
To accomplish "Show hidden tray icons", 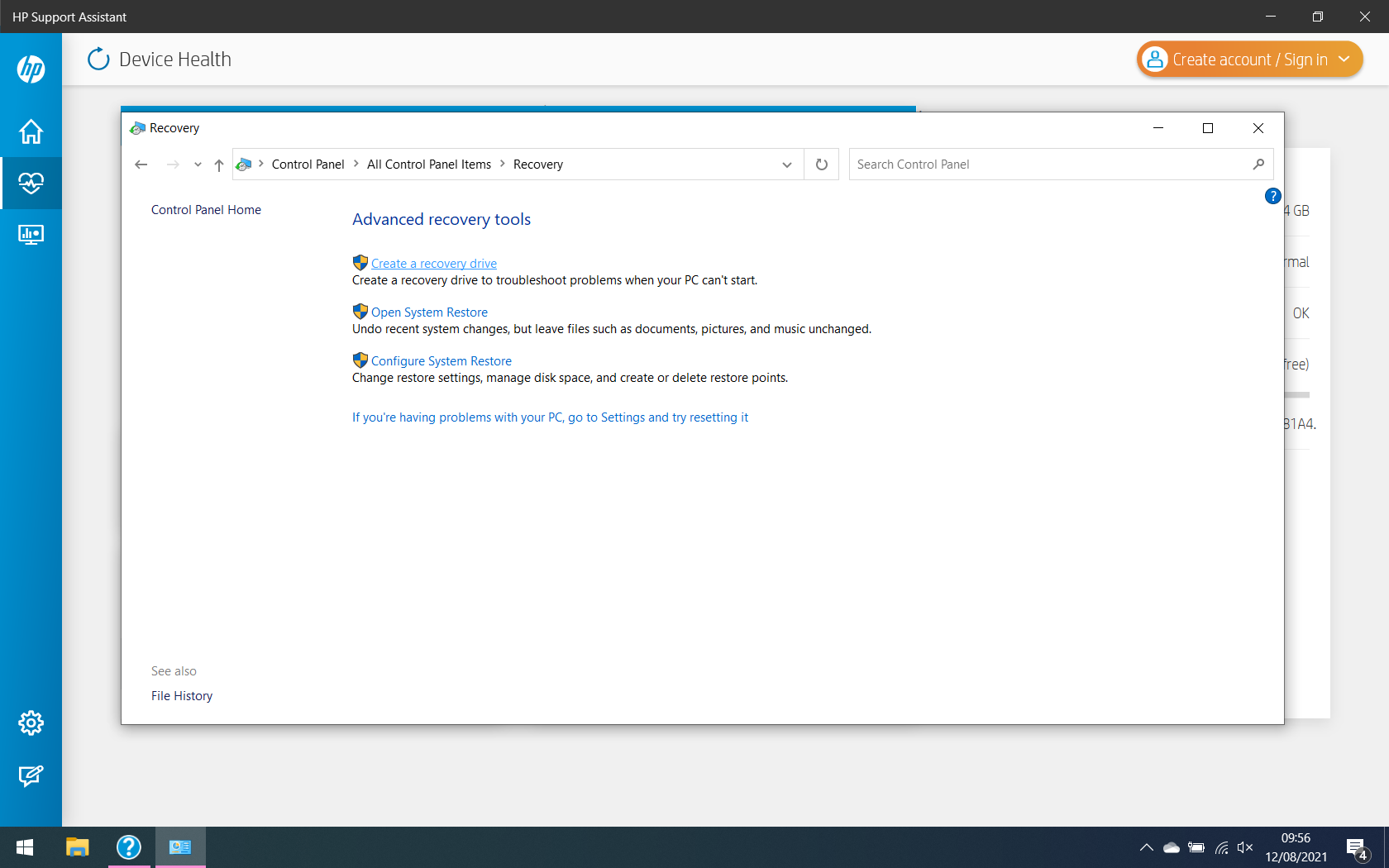I will [x=1147, y=847].
